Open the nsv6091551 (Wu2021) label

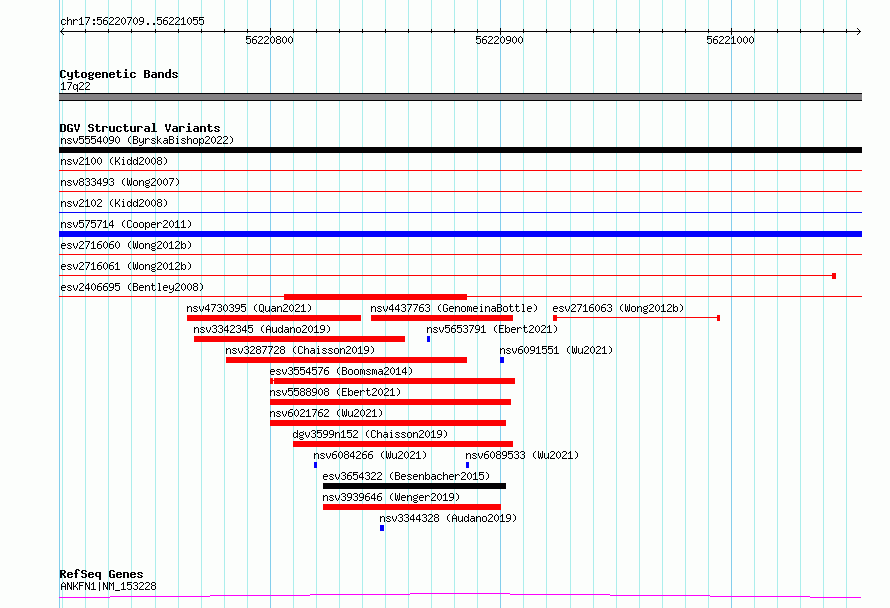tap(556, 350)
